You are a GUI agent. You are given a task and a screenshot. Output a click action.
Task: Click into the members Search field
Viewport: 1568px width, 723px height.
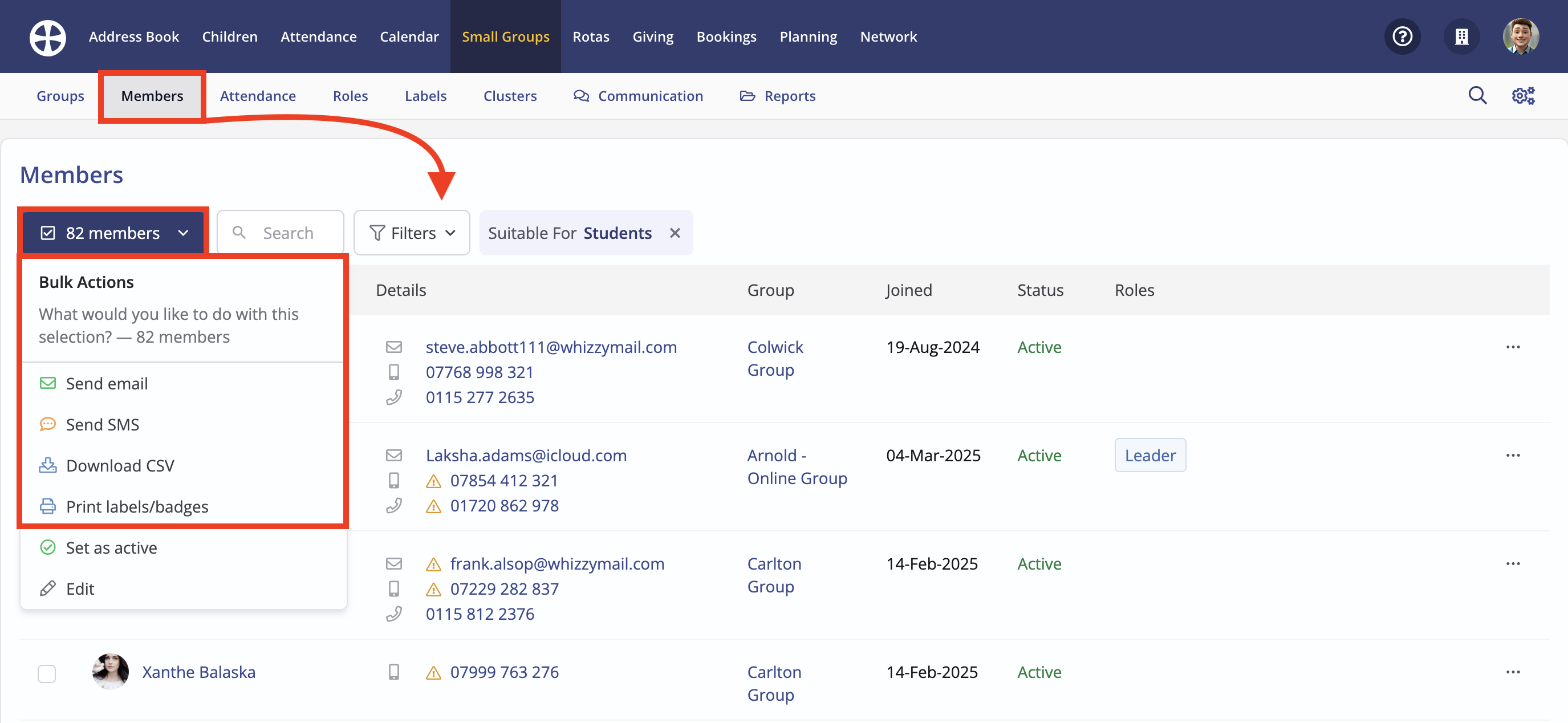288,233
